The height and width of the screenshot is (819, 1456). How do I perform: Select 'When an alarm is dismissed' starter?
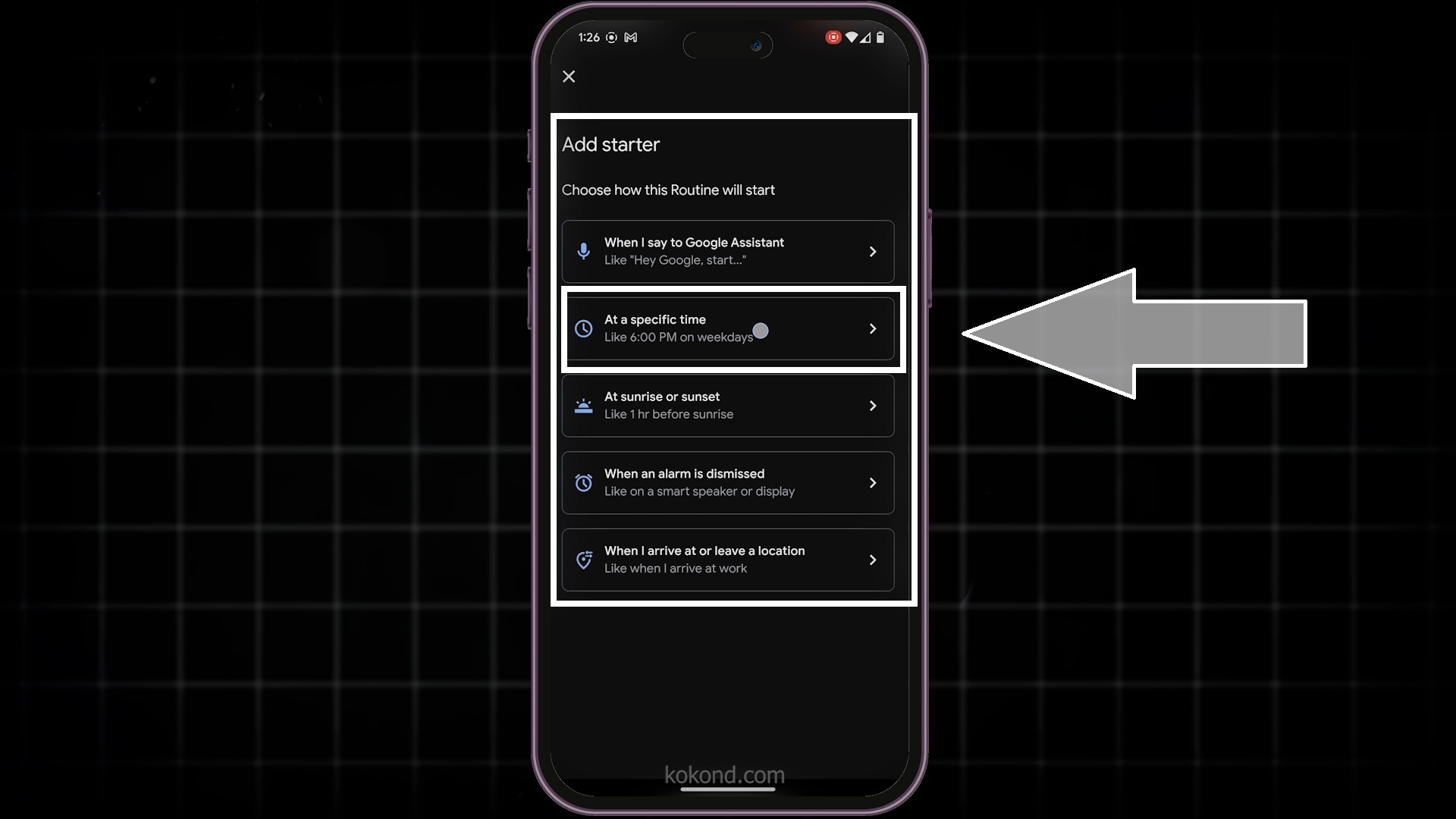tap(728, 482)
